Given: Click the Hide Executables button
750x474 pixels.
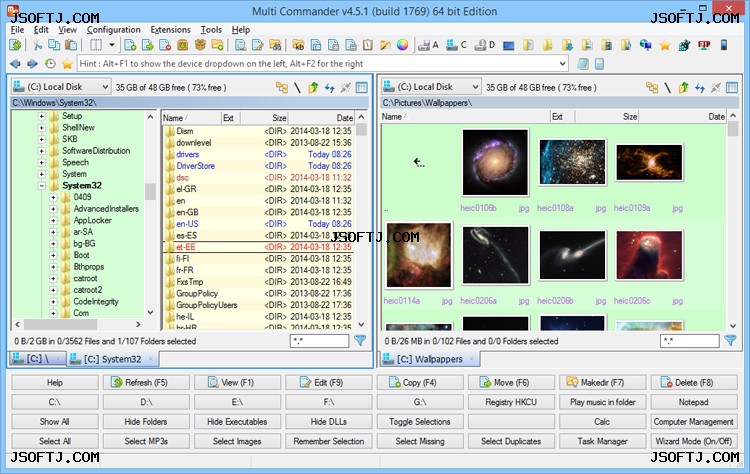Looking at the screenshot, I should coord(237,422).
